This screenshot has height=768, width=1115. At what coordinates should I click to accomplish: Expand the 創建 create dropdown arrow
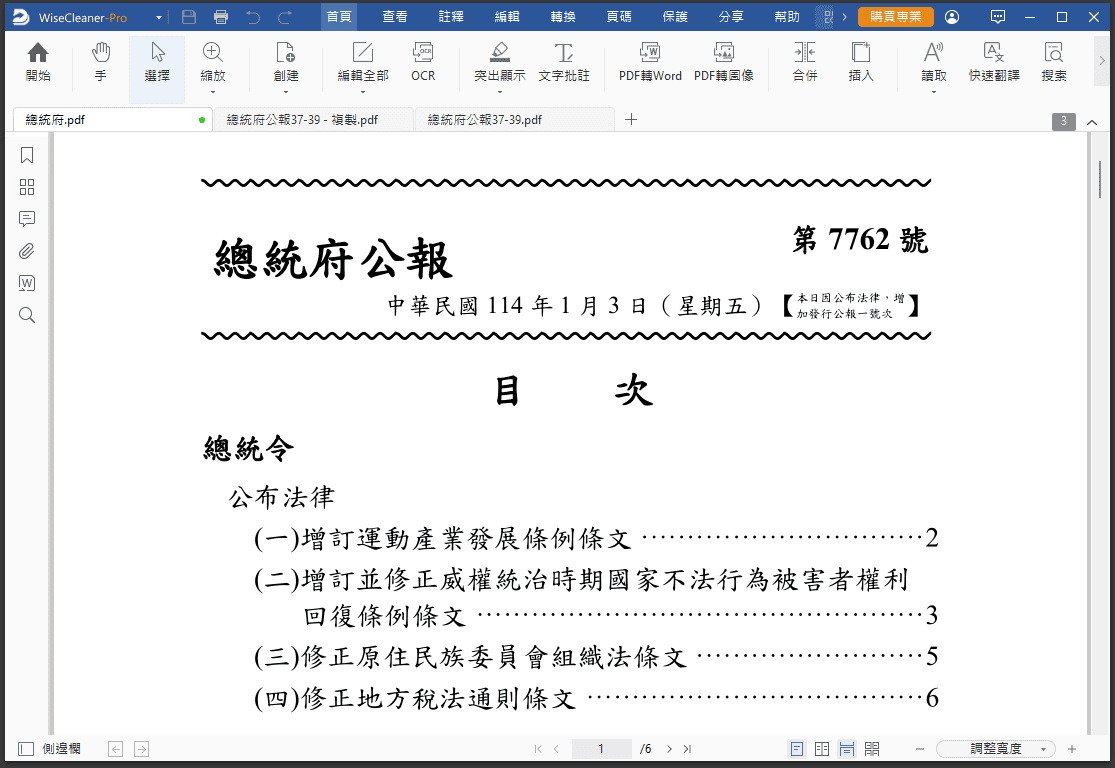(286, 93)
